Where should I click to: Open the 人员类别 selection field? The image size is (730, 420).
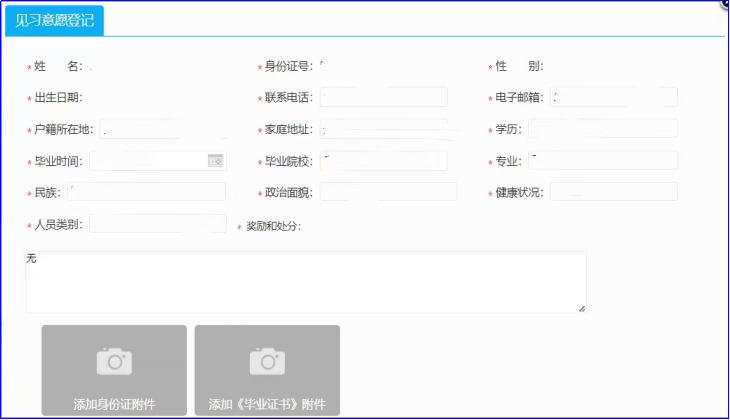click(x=158, y=224)
